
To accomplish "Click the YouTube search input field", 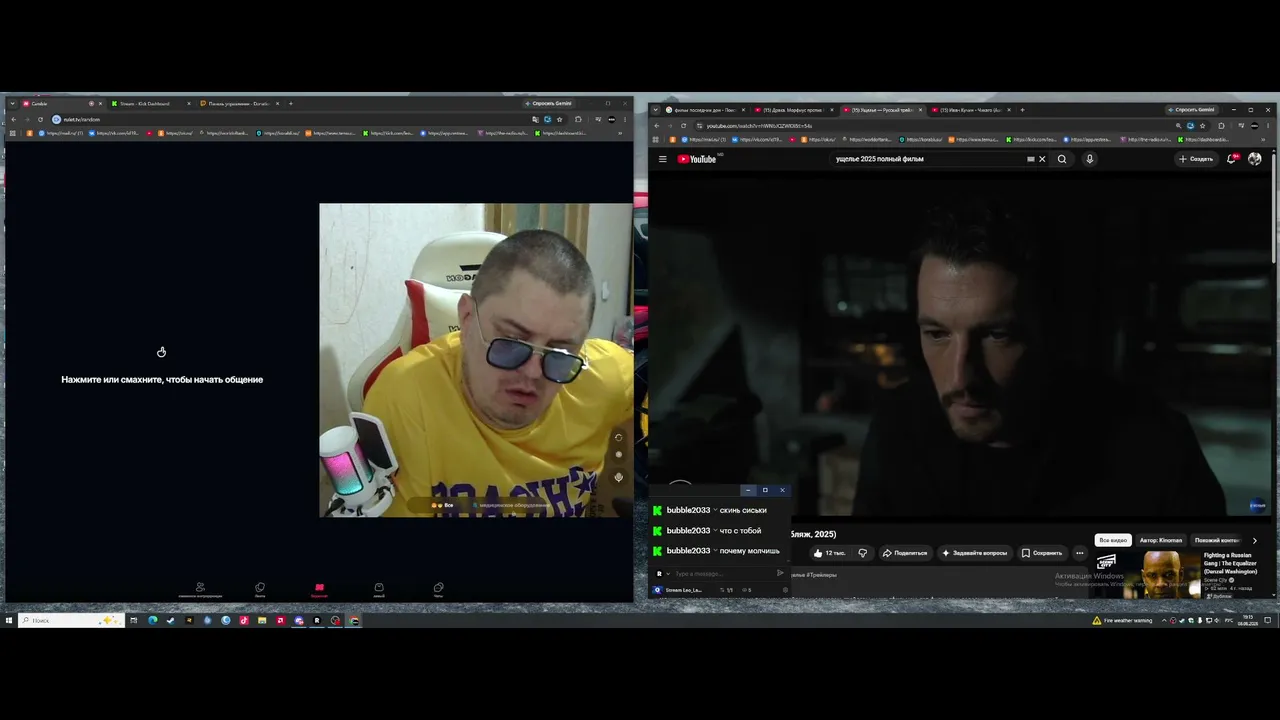I will [928, 159].
